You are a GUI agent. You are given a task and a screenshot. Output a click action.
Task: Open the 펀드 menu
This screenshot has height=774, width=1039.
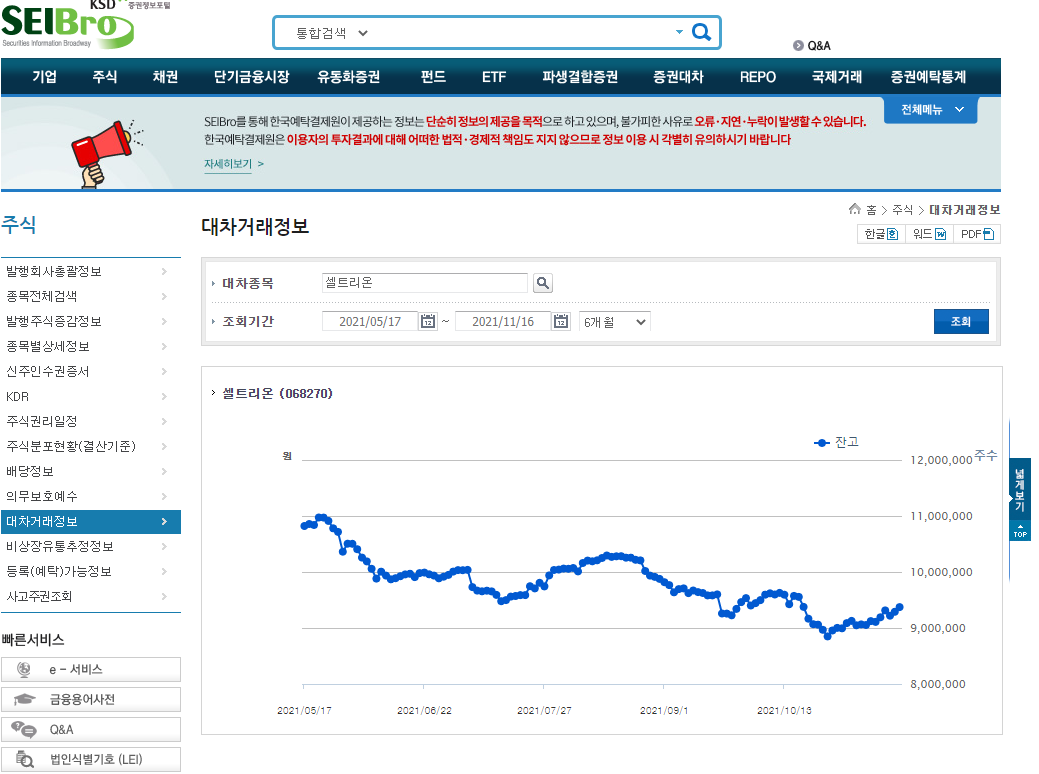coord(433,77)
